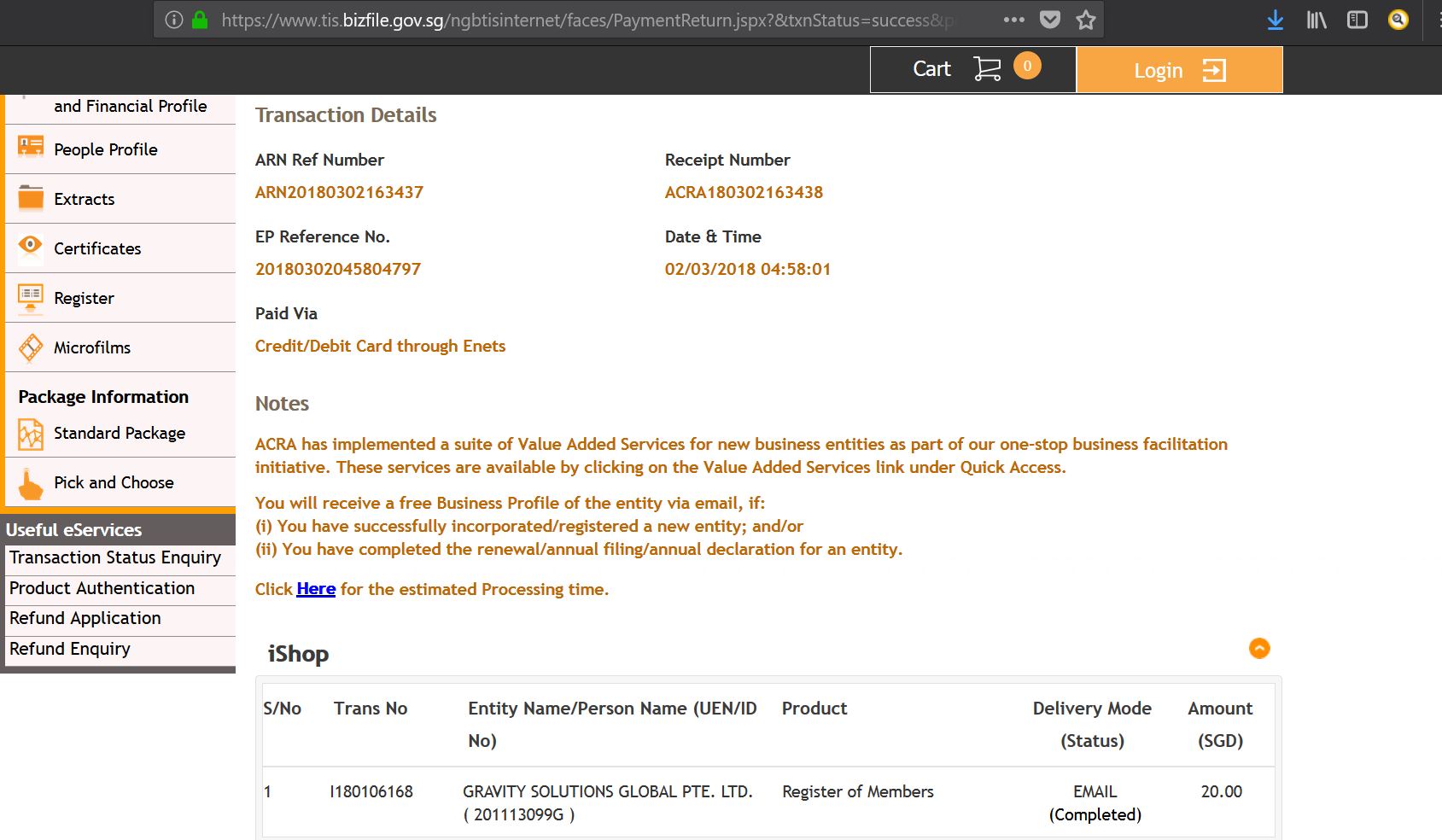Click 'Credit/Debit Card through Enets' text
The height and width of the screenshot is (840, 1442).
(380, 346)
